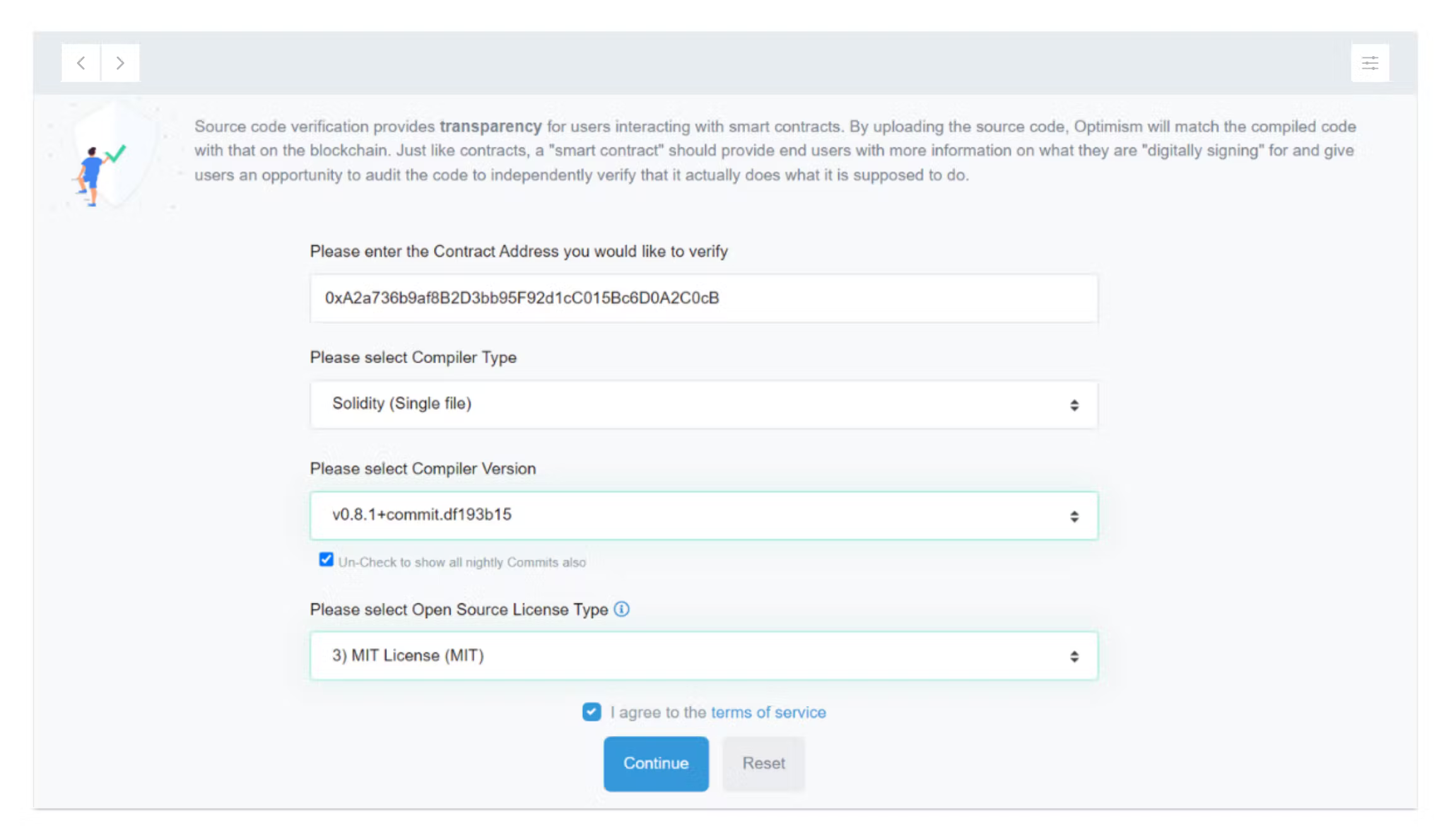Click the up-down arrows on MIT License field
Screen dimensions: 1451x840
point(1074,656)
